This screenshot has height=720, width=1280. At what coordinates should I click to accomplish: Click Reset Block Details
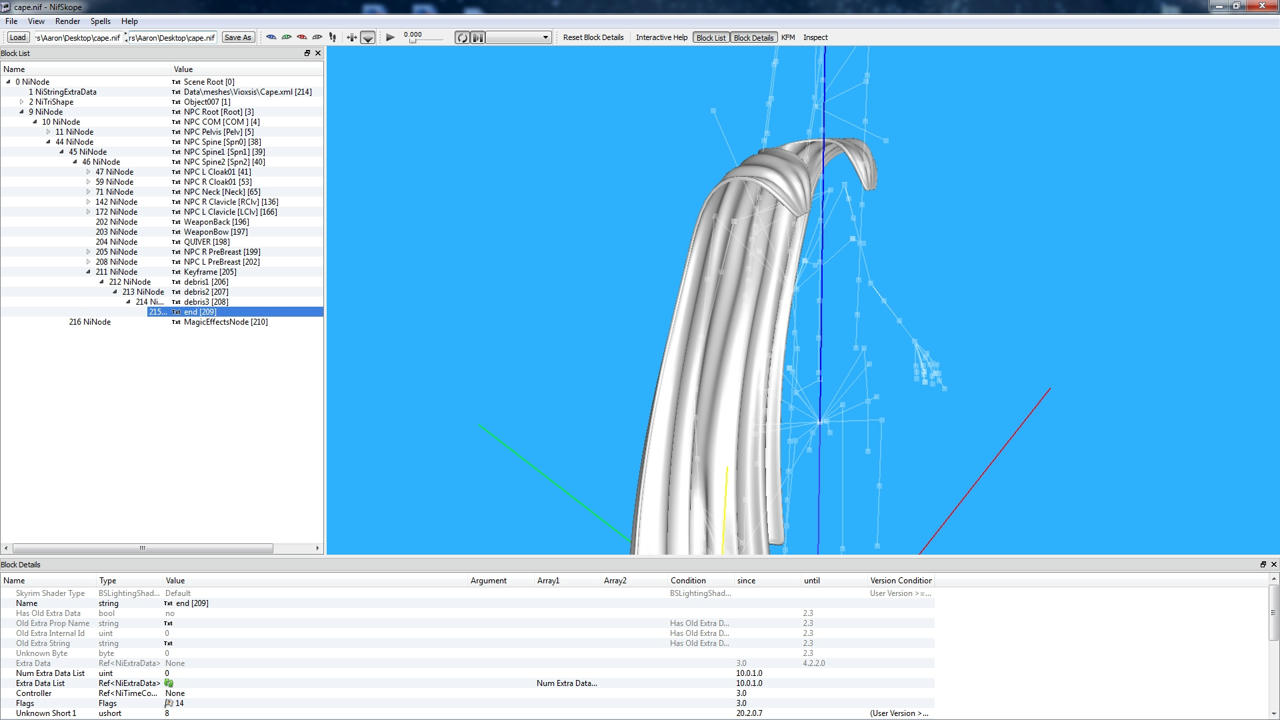point(593,38)
